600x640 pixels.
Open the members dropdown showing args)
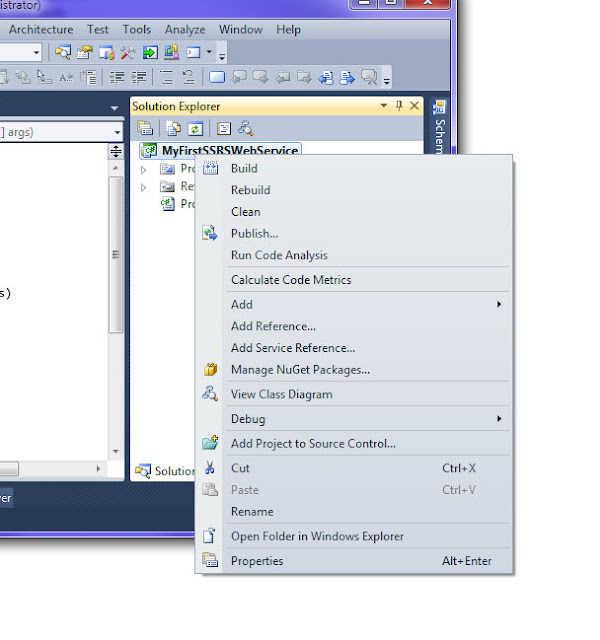click(117, 132)
